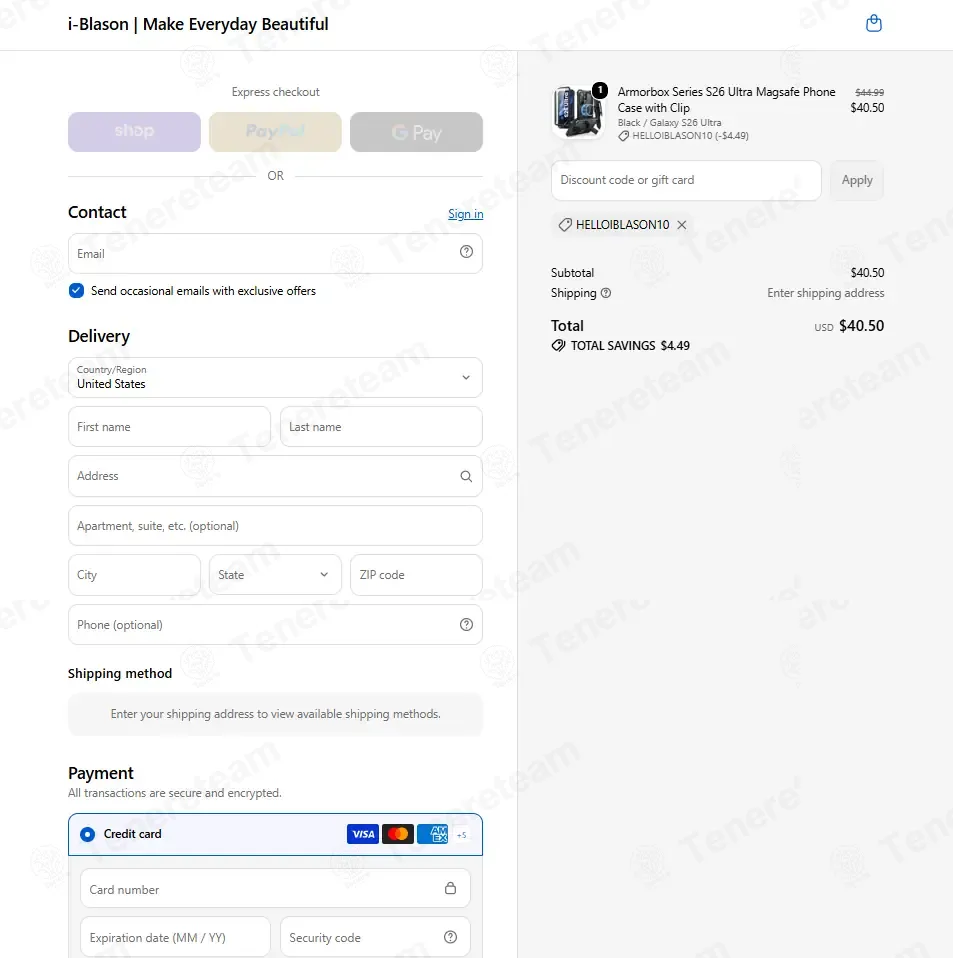Screen dimensions: 953x958
Task: Open the Sign in link
Action: (x=466, y=214)
